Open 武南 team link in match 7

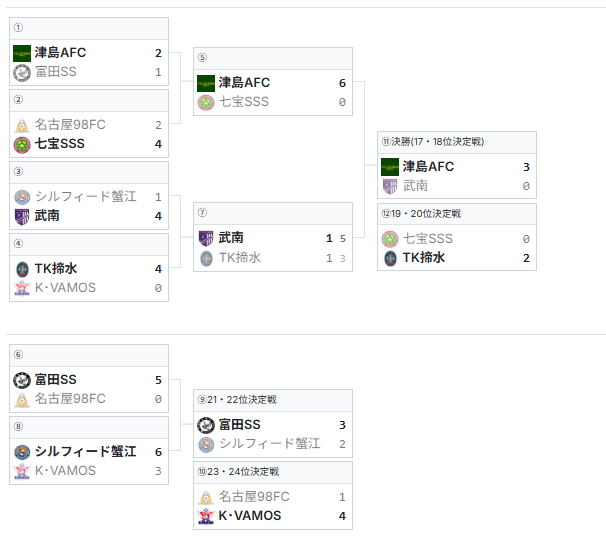pos(231,238)
